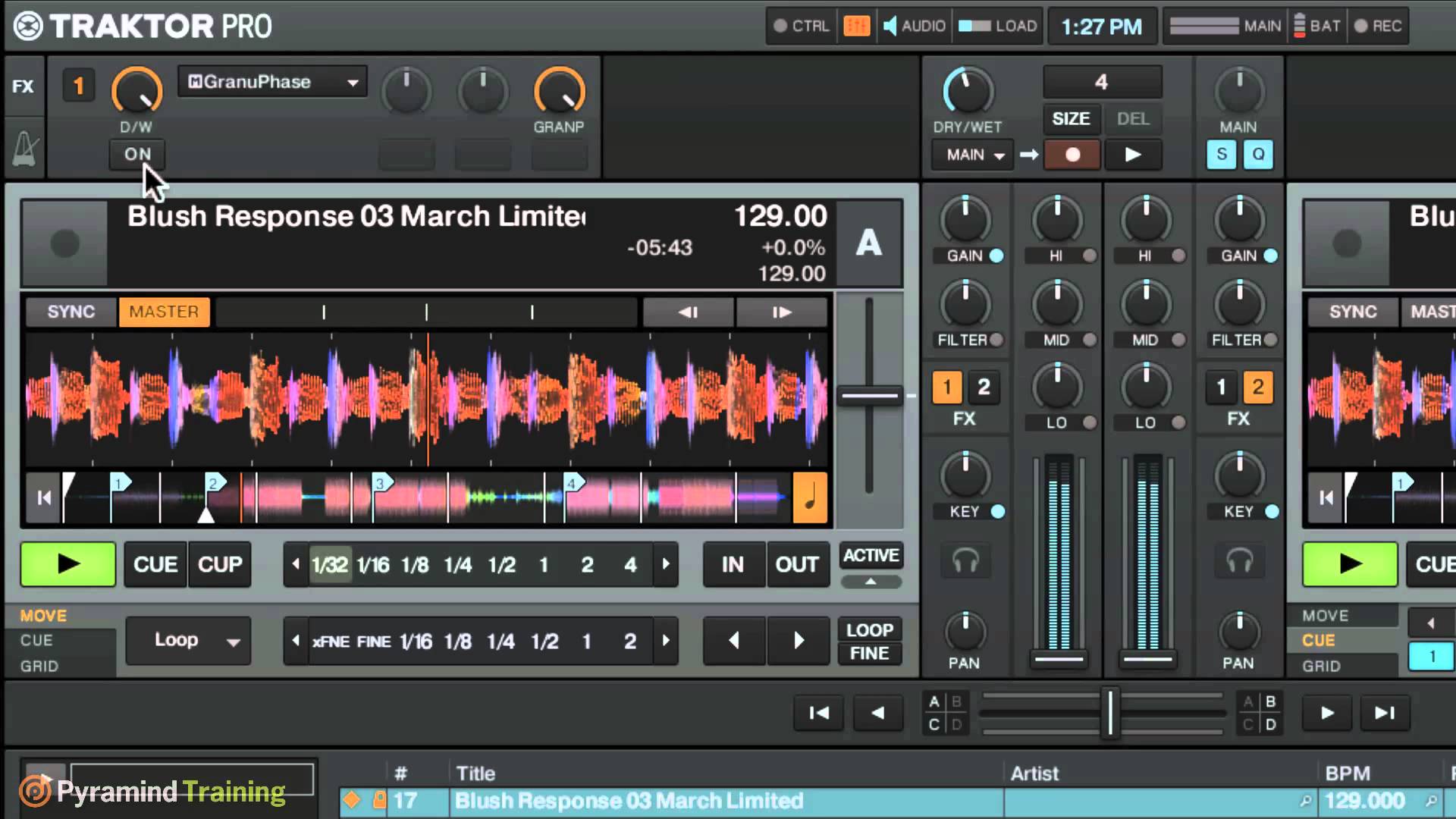Click the Deck A tempo fader handle

click(869, 396)
